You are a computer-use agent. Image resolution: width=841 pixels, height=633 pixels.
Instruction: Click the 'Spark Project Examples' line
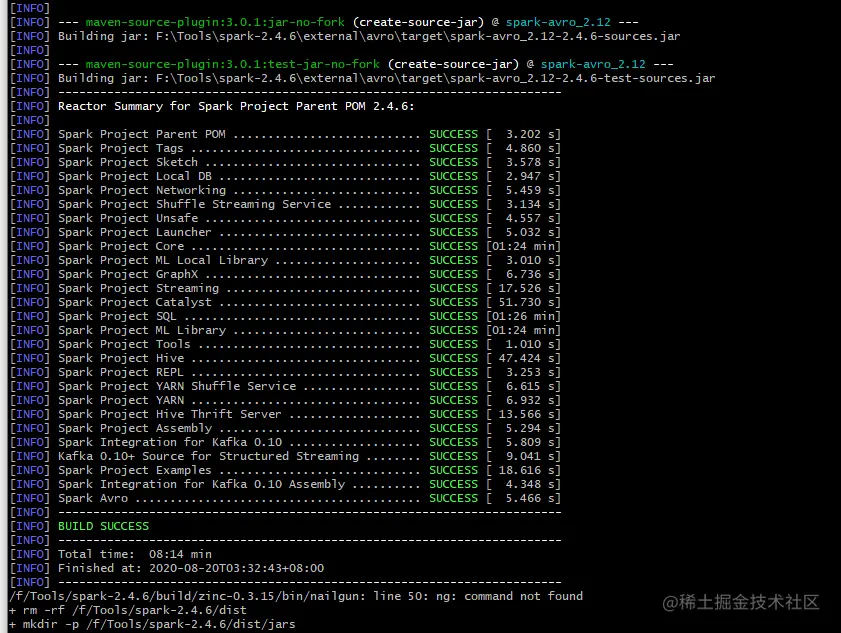tap(285, 470)
